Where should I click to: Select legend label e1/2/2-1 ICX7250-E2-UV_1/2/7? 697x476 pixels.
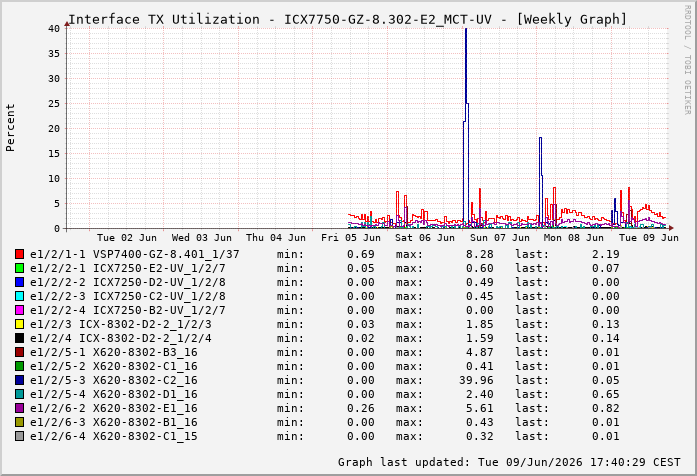(128, 268)
